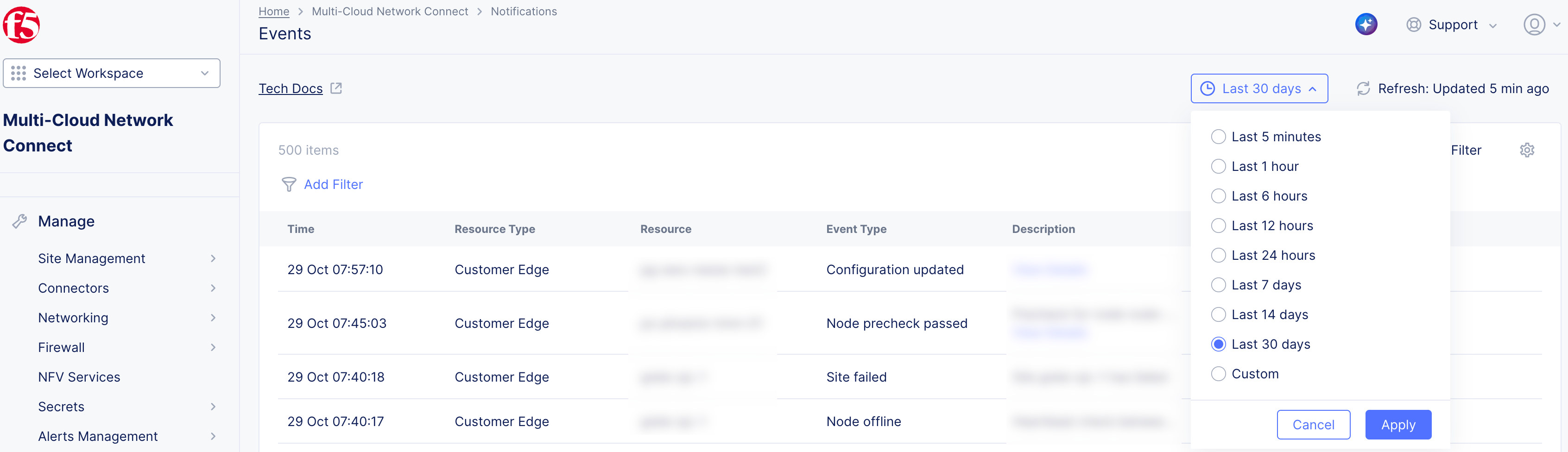Choose Last 24 hours time range
Image resolution: width=1568 pixels, height=452 pixels.
(x=1218, y=256)
